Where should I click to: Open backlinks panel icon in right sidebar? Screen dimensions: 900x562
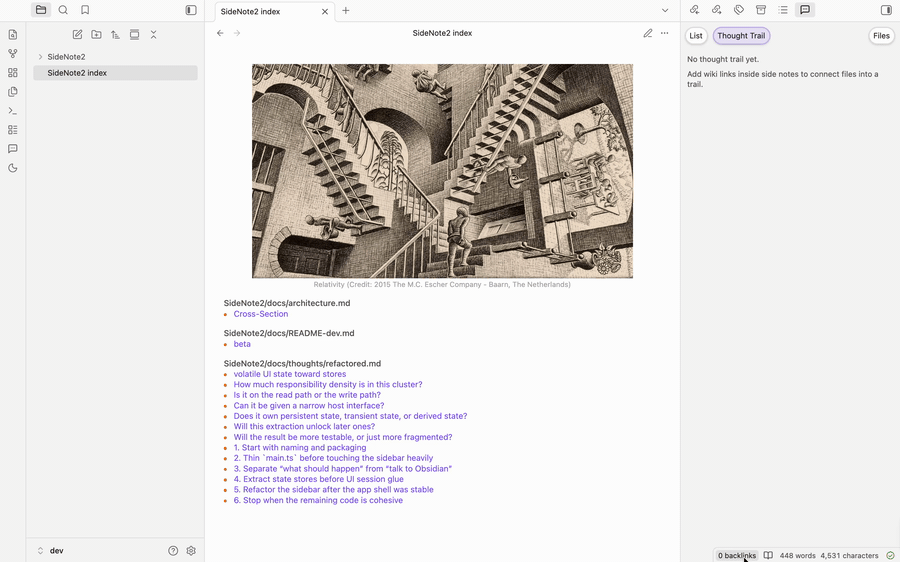pyautogui.click(x=695, y=10)
